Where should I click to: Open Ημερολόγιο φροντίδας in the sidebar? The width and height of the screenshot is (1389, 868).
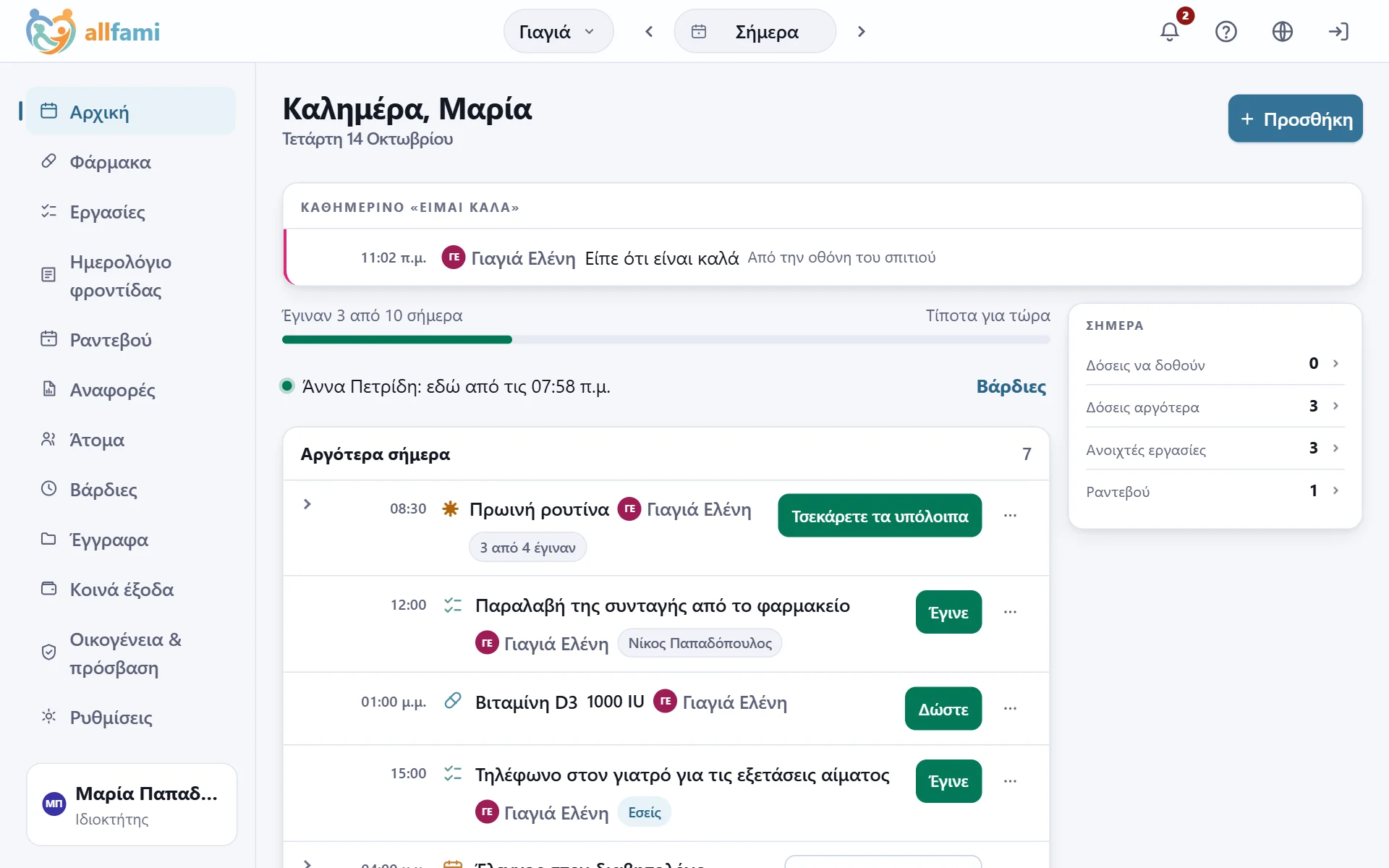coord(131,276)
